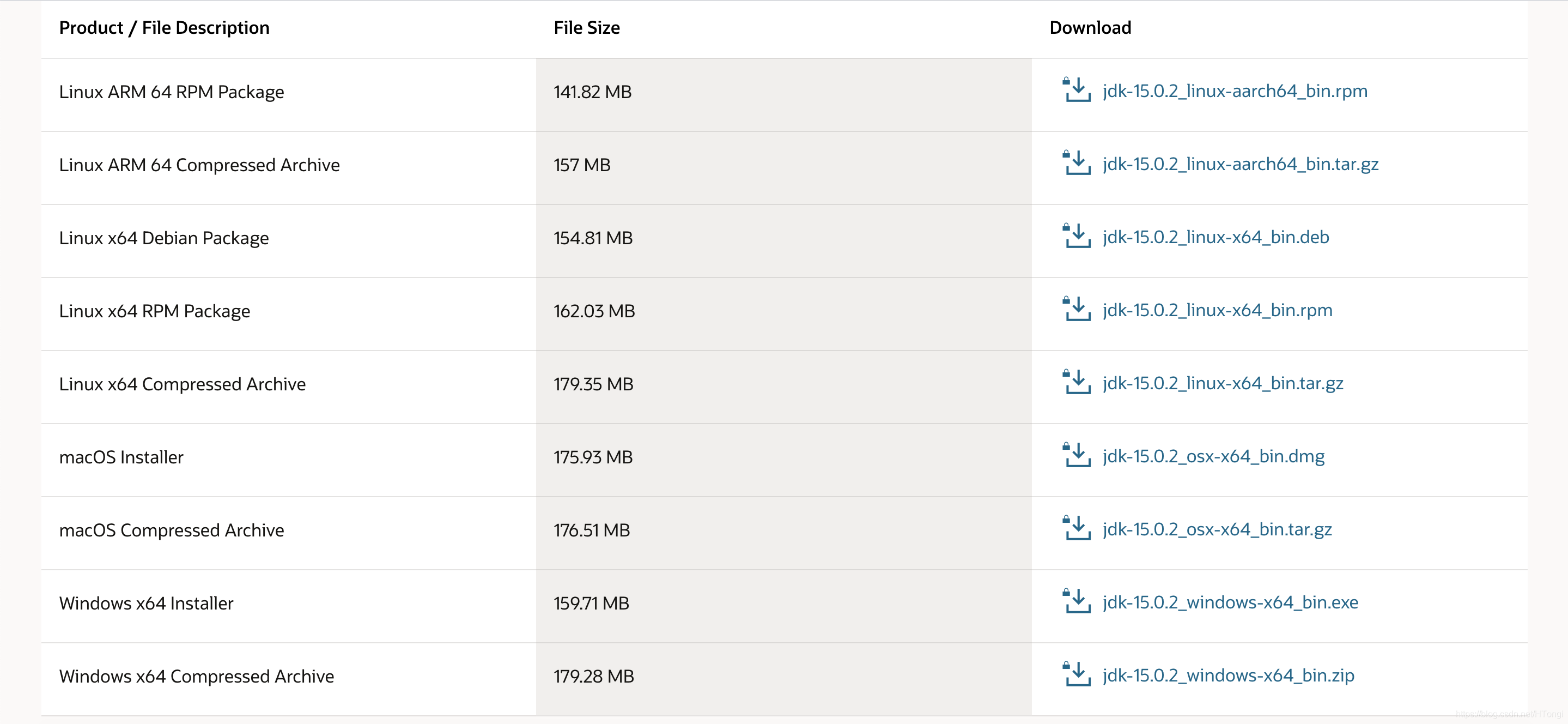This screenshot has height=724, width=1568.
Task: Click download icon for Linux x64 Debian Package
Action: pos(1076,236)
